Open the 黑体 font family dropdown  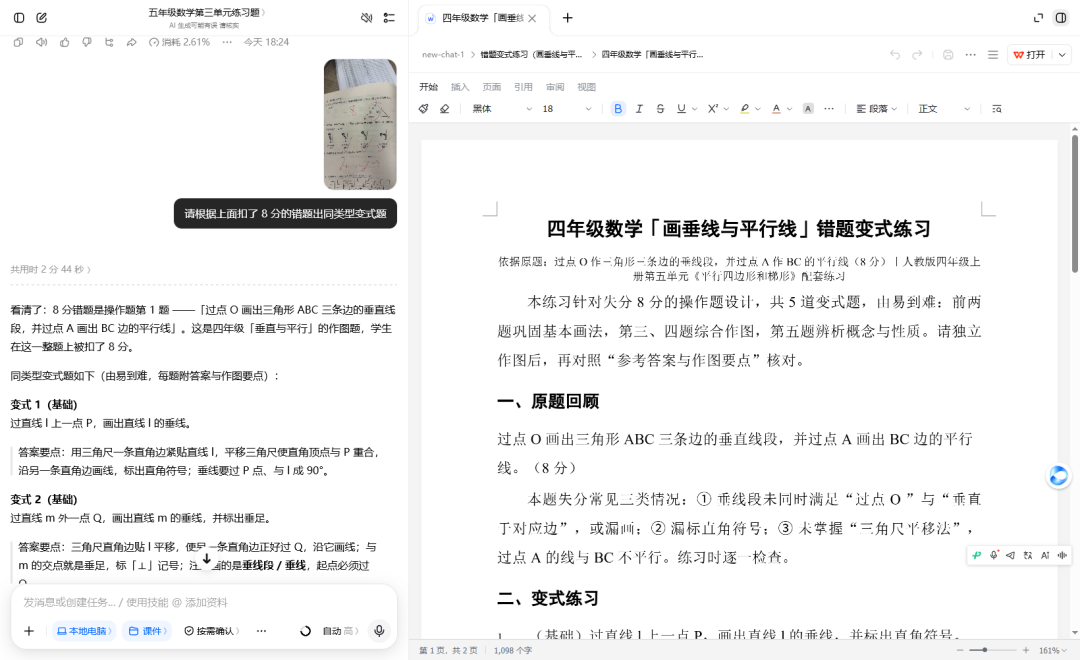[501, 109]
